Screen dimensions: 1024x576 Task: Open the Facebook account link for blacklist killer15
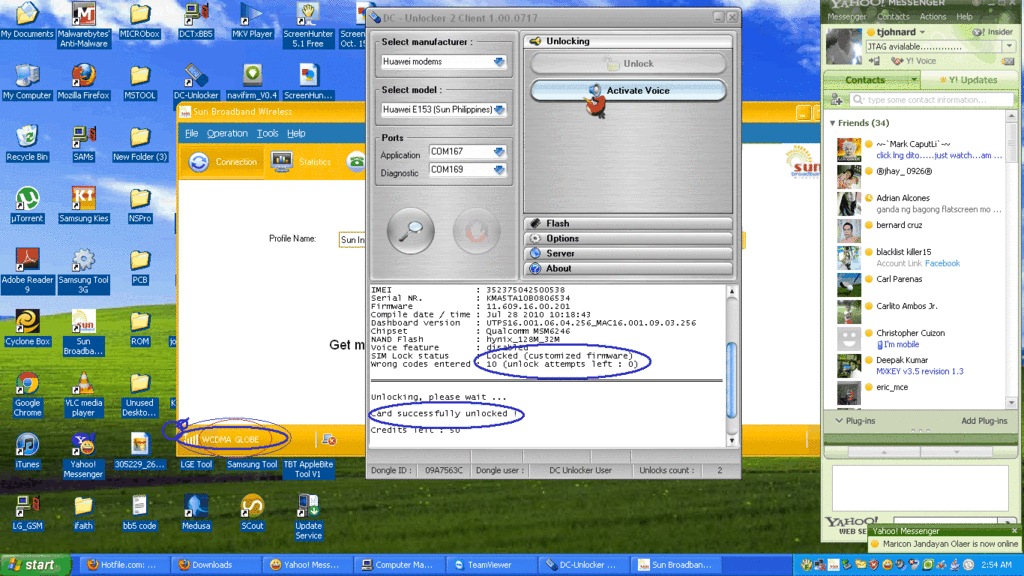(942, 263)
